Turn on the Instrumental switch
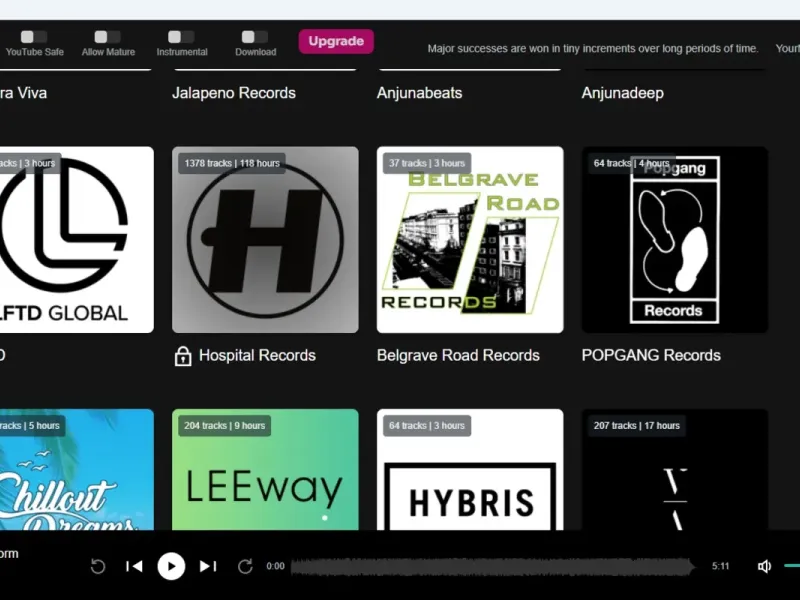 pos(181,37)
